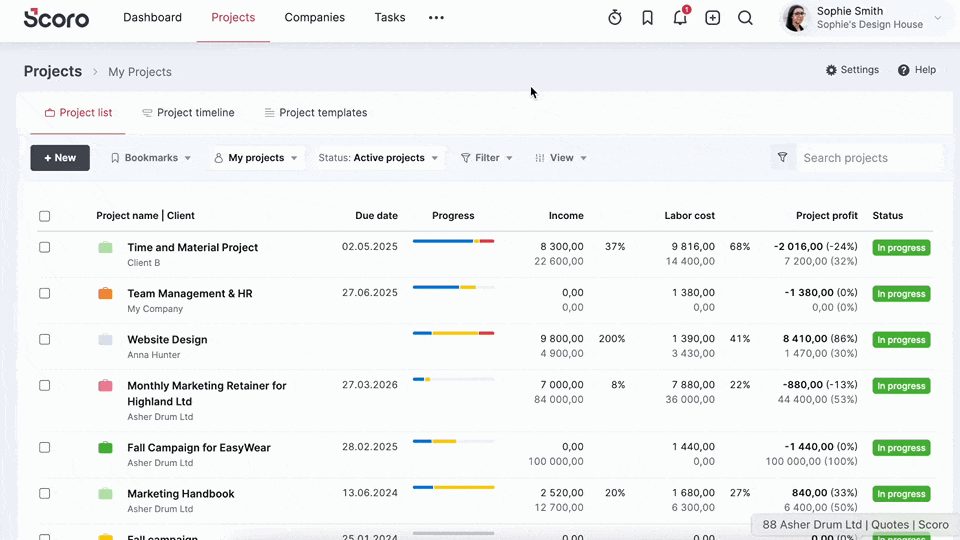Open the My projects dropdown
This screenshot has height=540, width=960.
(256, 158)
